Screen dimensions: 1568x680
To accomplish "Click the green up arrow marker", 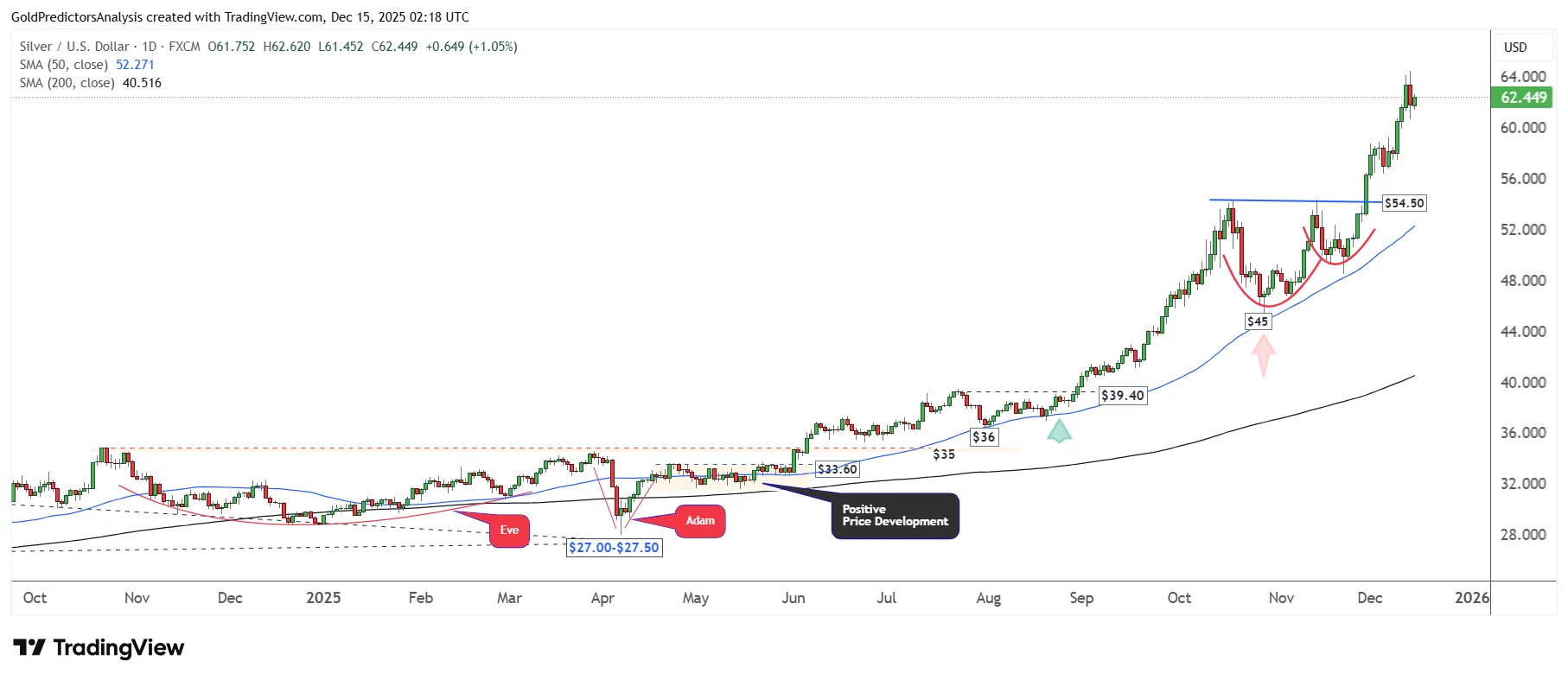I will 1059,430.
